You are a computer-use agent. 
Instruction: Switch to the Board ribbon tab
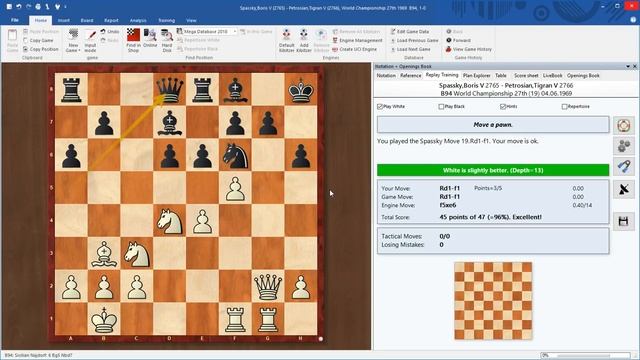point(87,20)
